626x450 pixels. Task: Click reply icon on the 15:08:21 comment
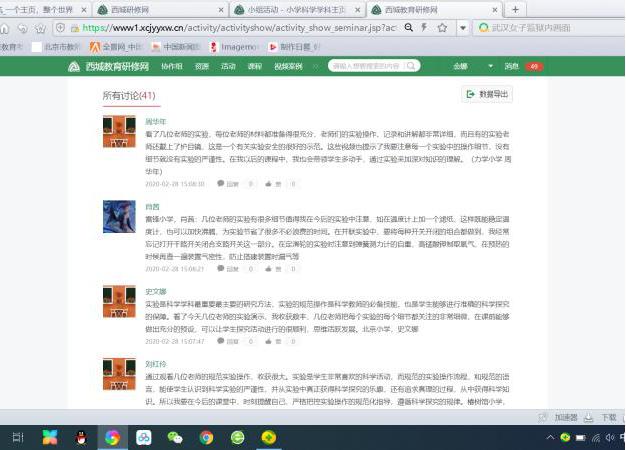[220, 268]
